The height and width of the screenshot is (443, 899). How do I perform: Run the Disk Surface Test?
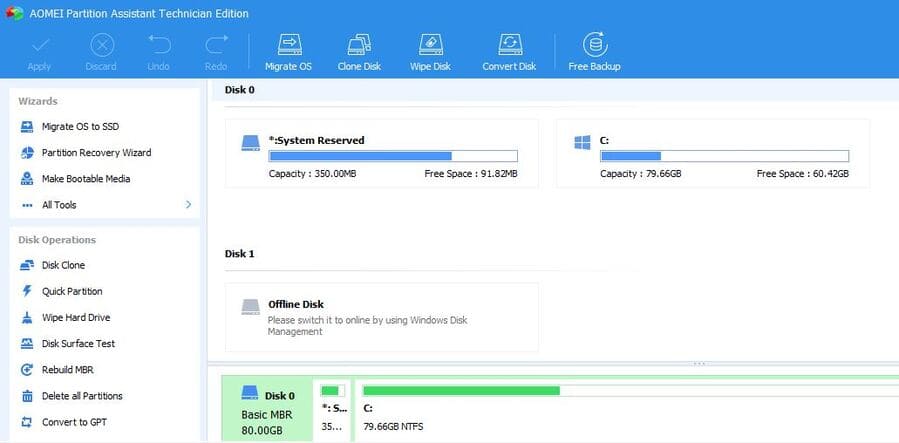coord(78,343)
